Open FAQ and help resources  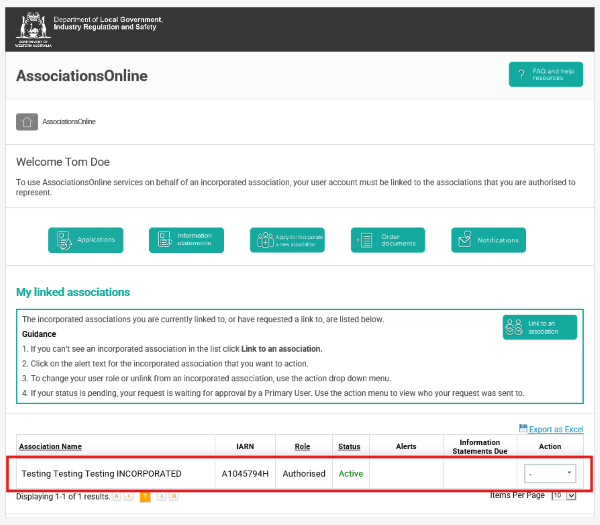coord(546,74)
